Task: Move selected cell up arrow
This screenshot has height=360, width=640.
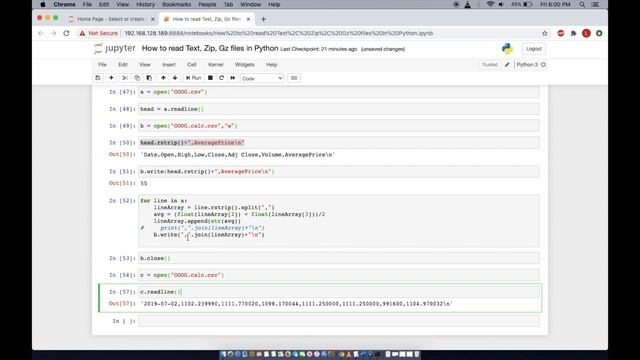Action: (x=163, y=78)
